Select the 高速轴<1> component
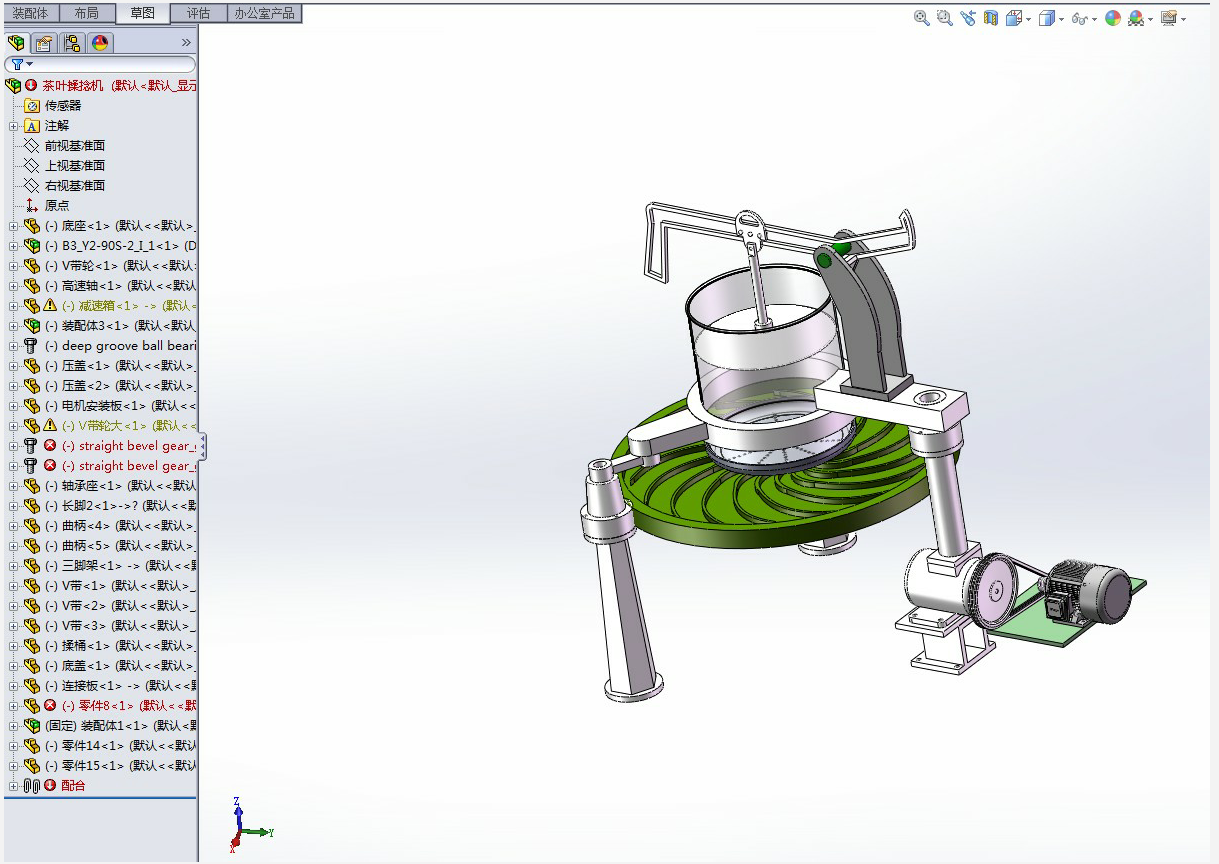Image resolution: width=1219 pixels, height=864 pixels. (x=120, y=286)
